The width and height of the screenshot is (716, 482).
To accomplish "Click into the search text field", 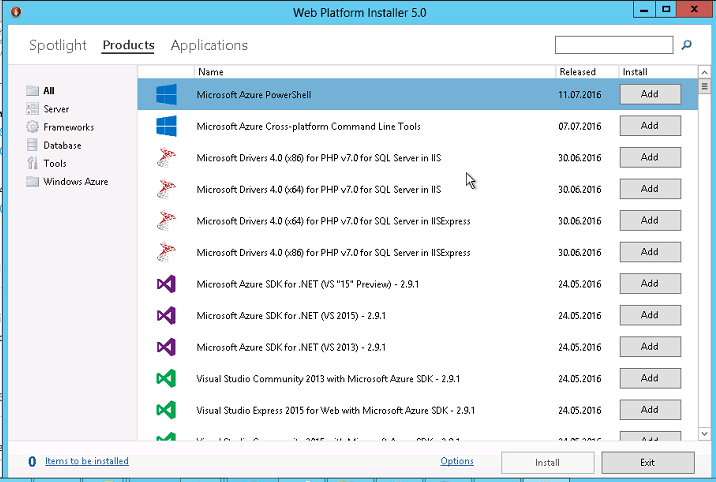I will pyautogui.click(x=613, y=45).
